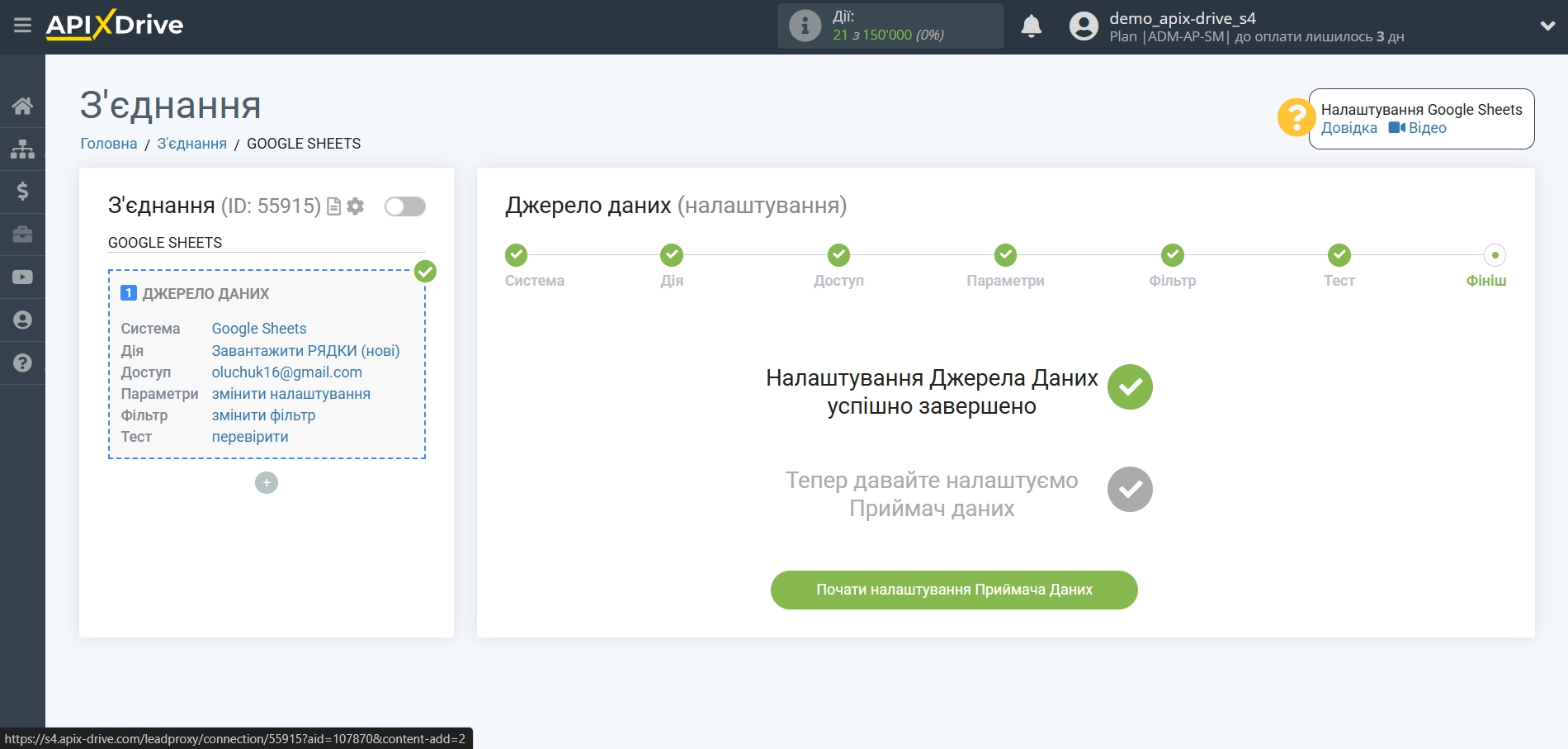Open the Довідка help link
1568x749 pixels.
[x=1348, y=128]
